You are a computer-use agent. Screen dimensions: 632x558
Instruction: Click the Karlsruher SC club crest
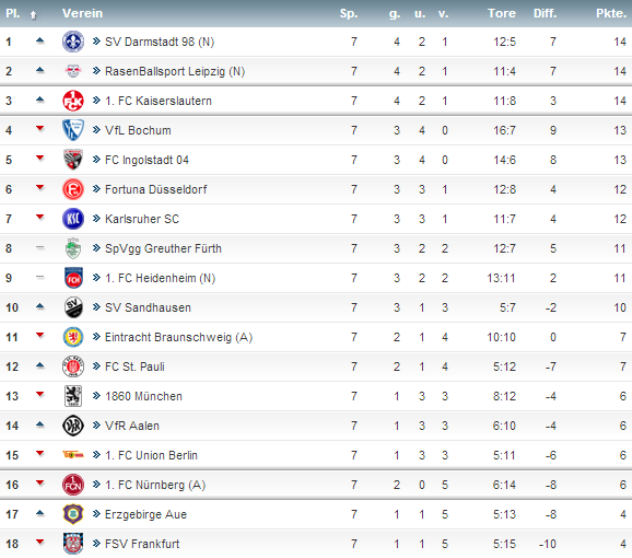(x=72, y=219)
